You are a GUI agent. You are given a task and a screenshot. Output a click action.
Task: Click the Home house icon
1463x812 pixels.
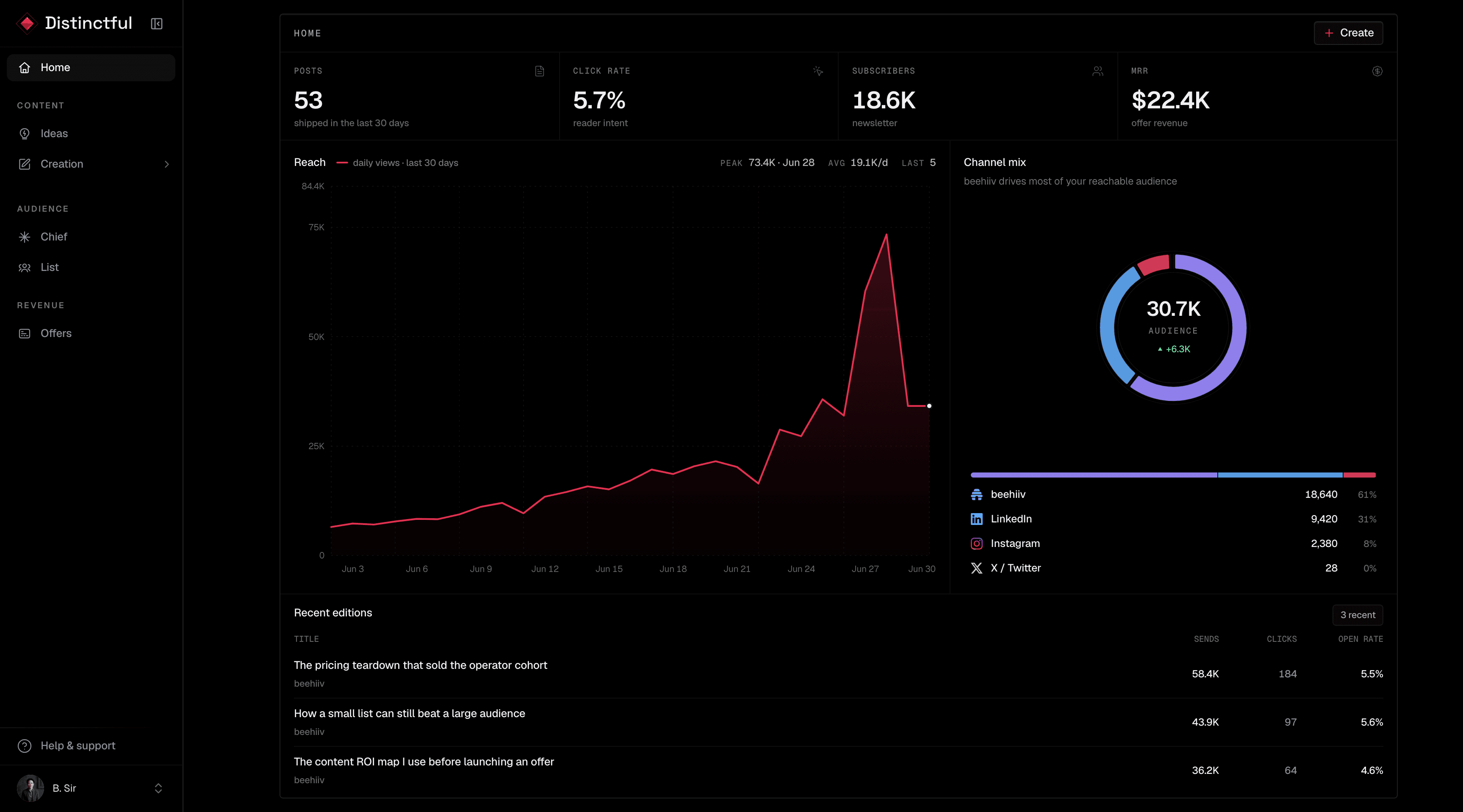pyautogui.click(x=25, y=68)
